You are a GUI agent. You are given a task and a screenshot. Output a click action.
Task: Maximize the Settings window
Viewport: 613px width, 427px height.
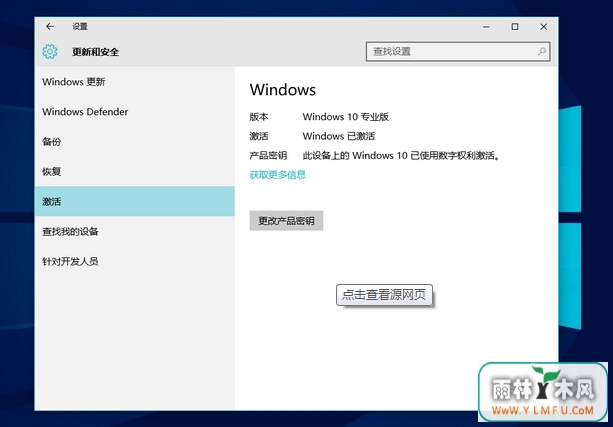point(515,27)
